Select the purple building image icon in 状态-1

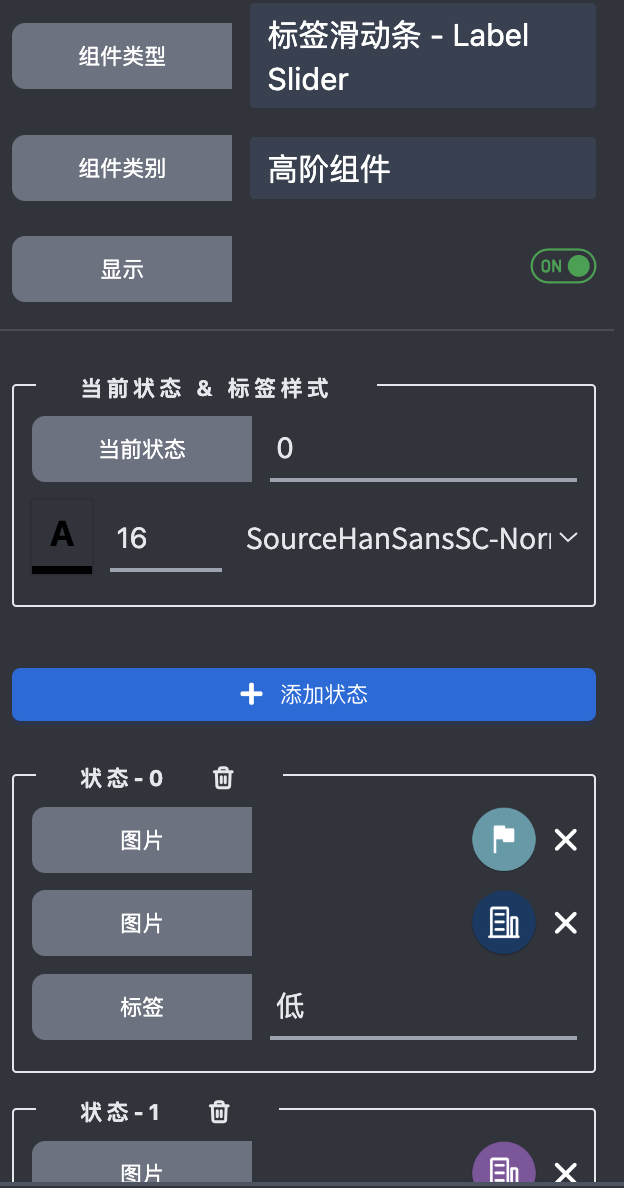[503, 1166]
